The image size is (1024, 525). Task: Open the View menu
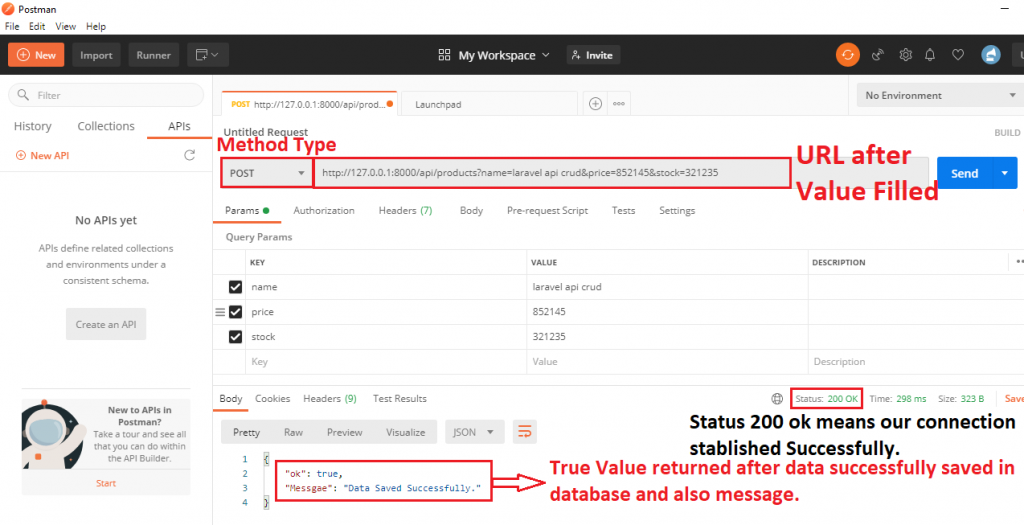[x=66, y=26]
